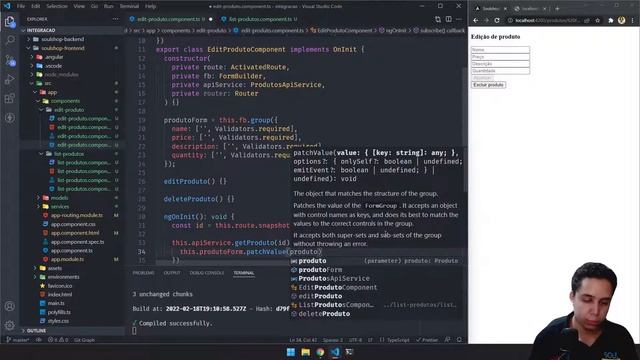The height and width of the screenshot is (360, 640).
Task: Expand the models folder
Action: [x=59, y=198]
